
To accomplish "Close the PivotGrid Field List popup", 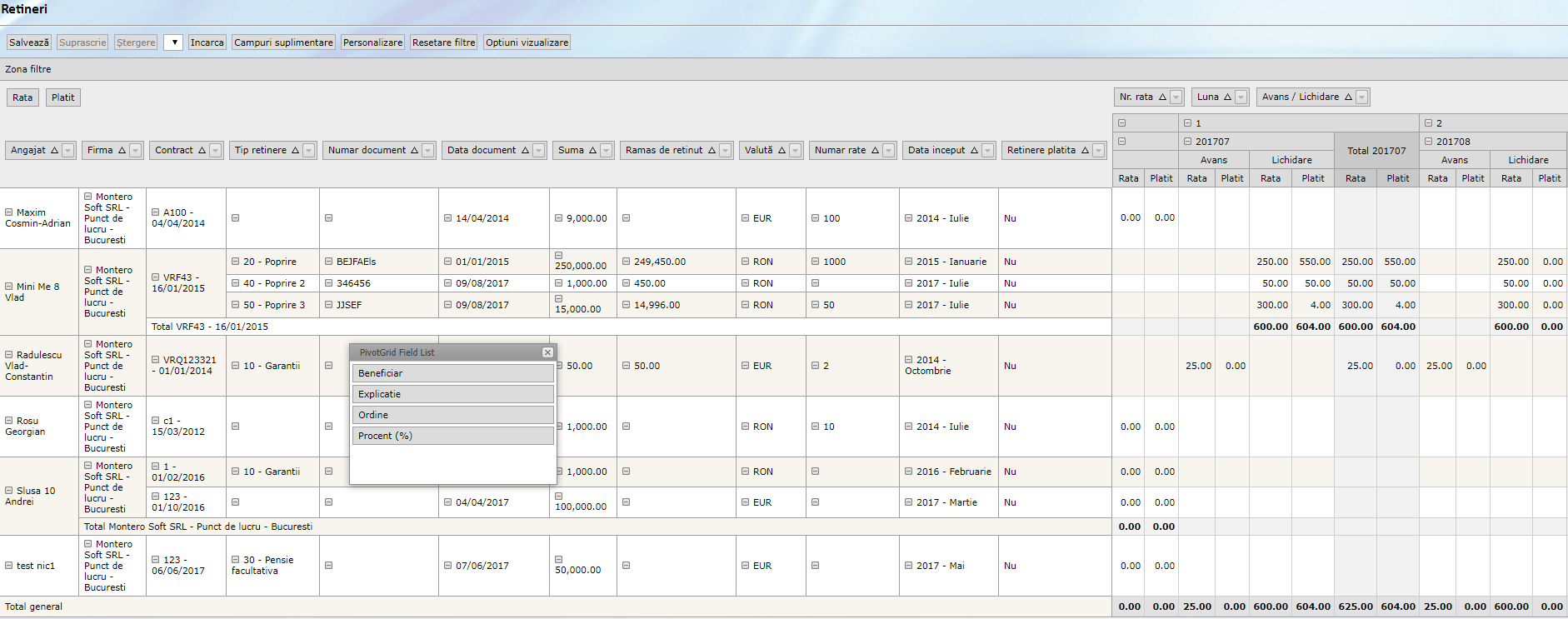I will click(547, 352).
